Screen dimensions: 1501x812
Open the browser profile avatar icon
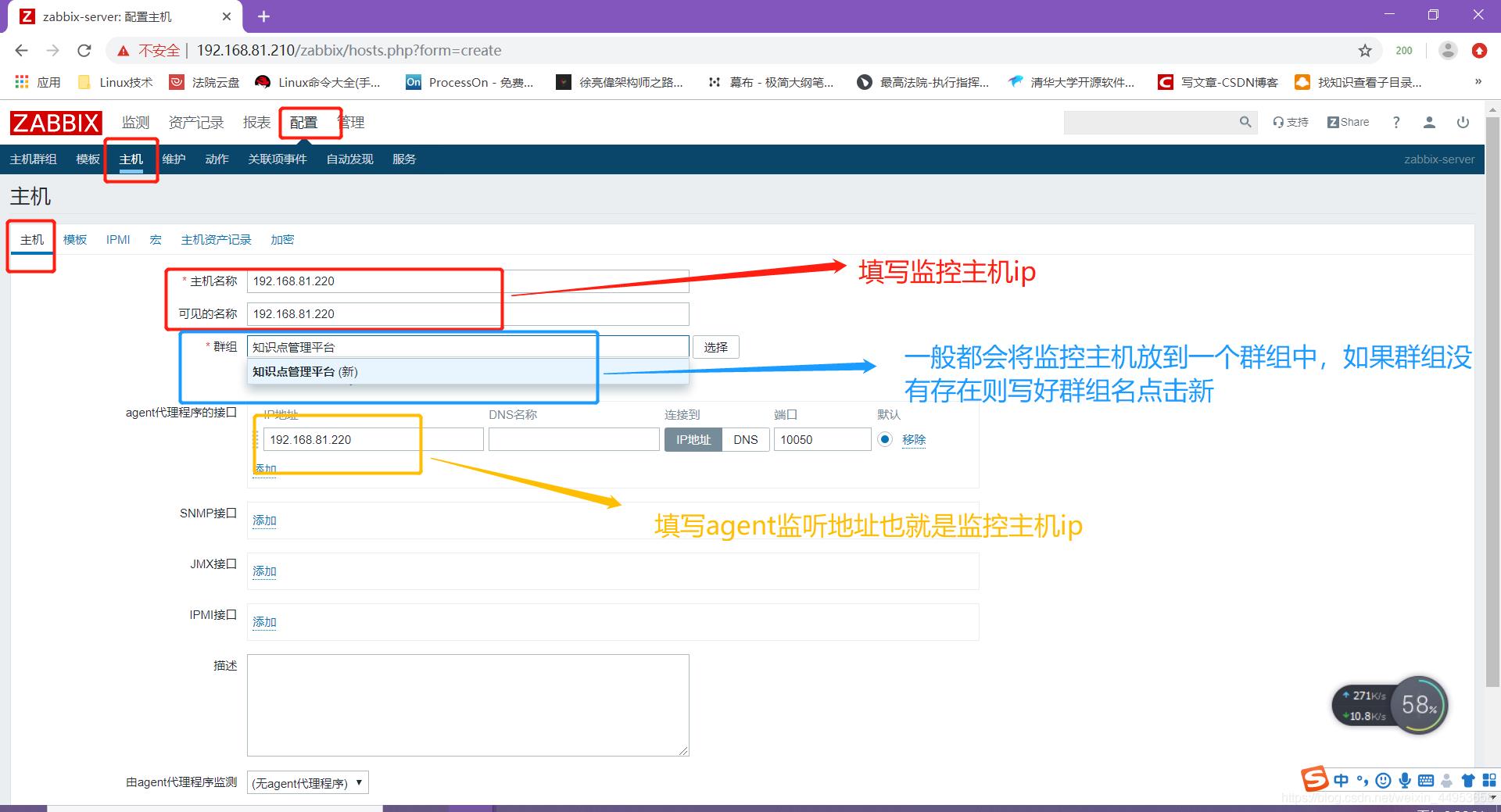(x=1448, y=51)
